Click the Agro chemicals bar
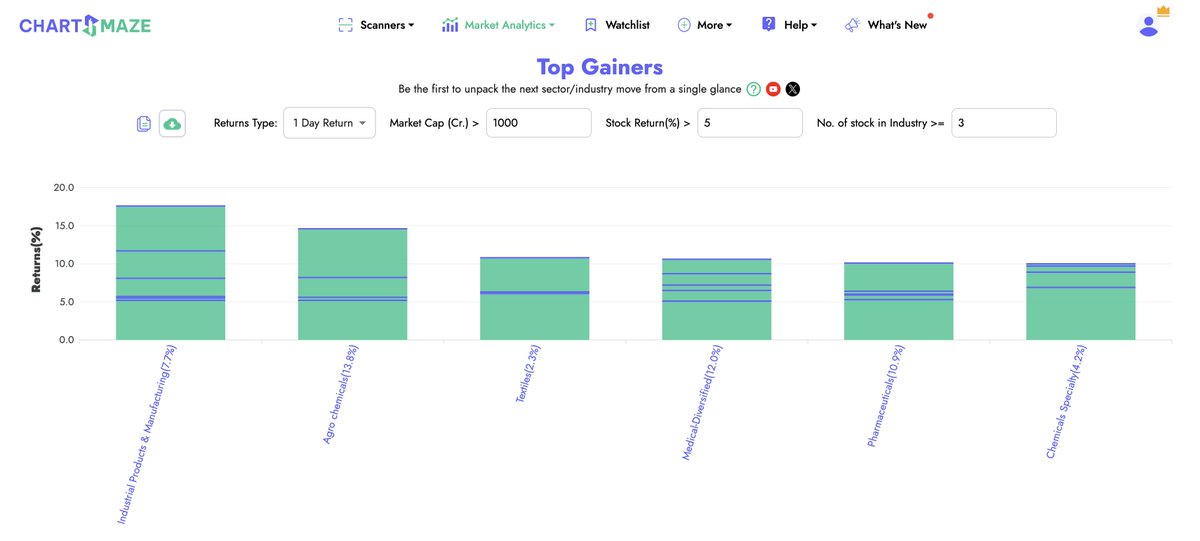This screenshot has width=1200, height=541. pyautogui.click(x=353, y=284)
